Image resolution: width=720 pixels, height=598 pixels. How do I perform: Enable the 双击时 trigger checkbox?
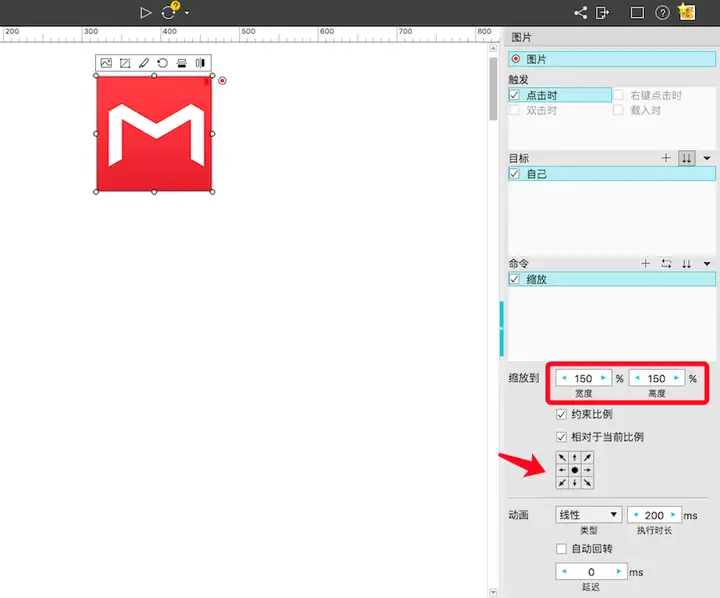point(514,110)
